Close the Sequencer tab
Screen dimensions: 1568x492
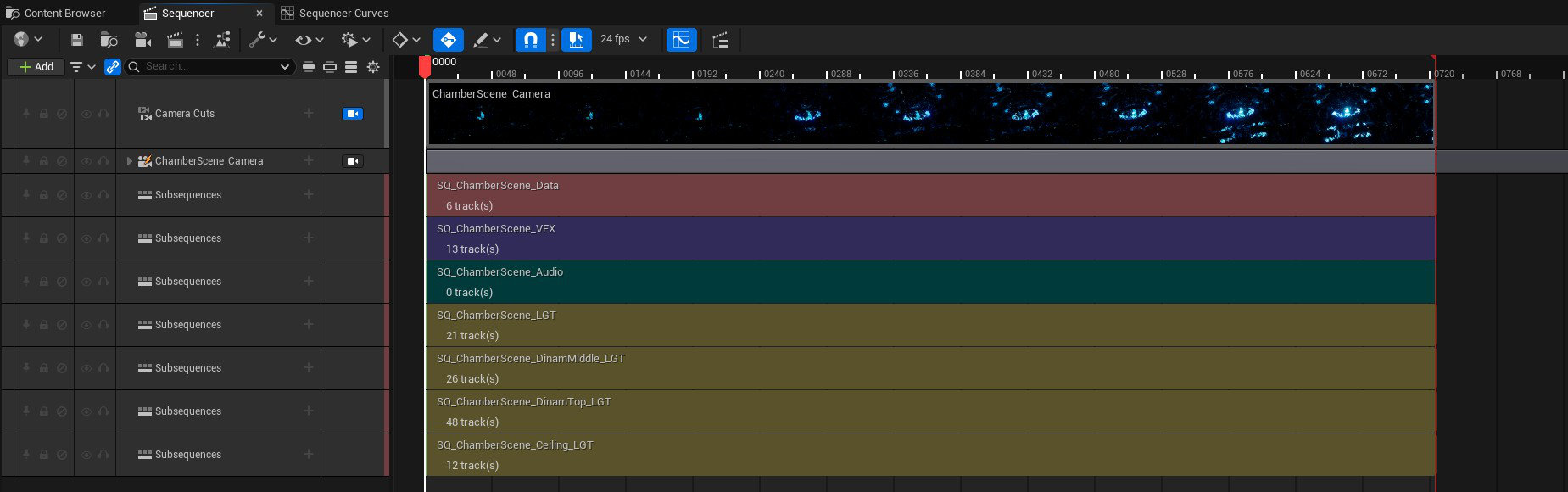[259, 14]
